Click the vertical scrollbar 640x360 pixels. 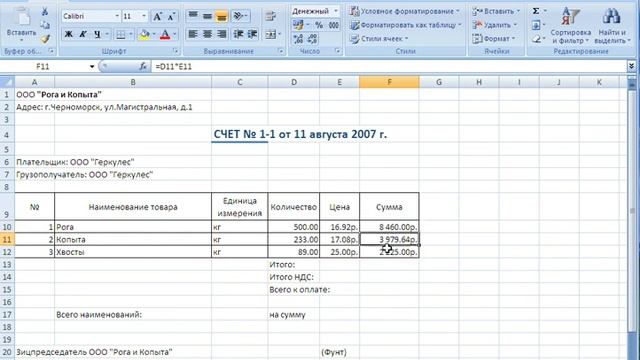click(632, 212)
